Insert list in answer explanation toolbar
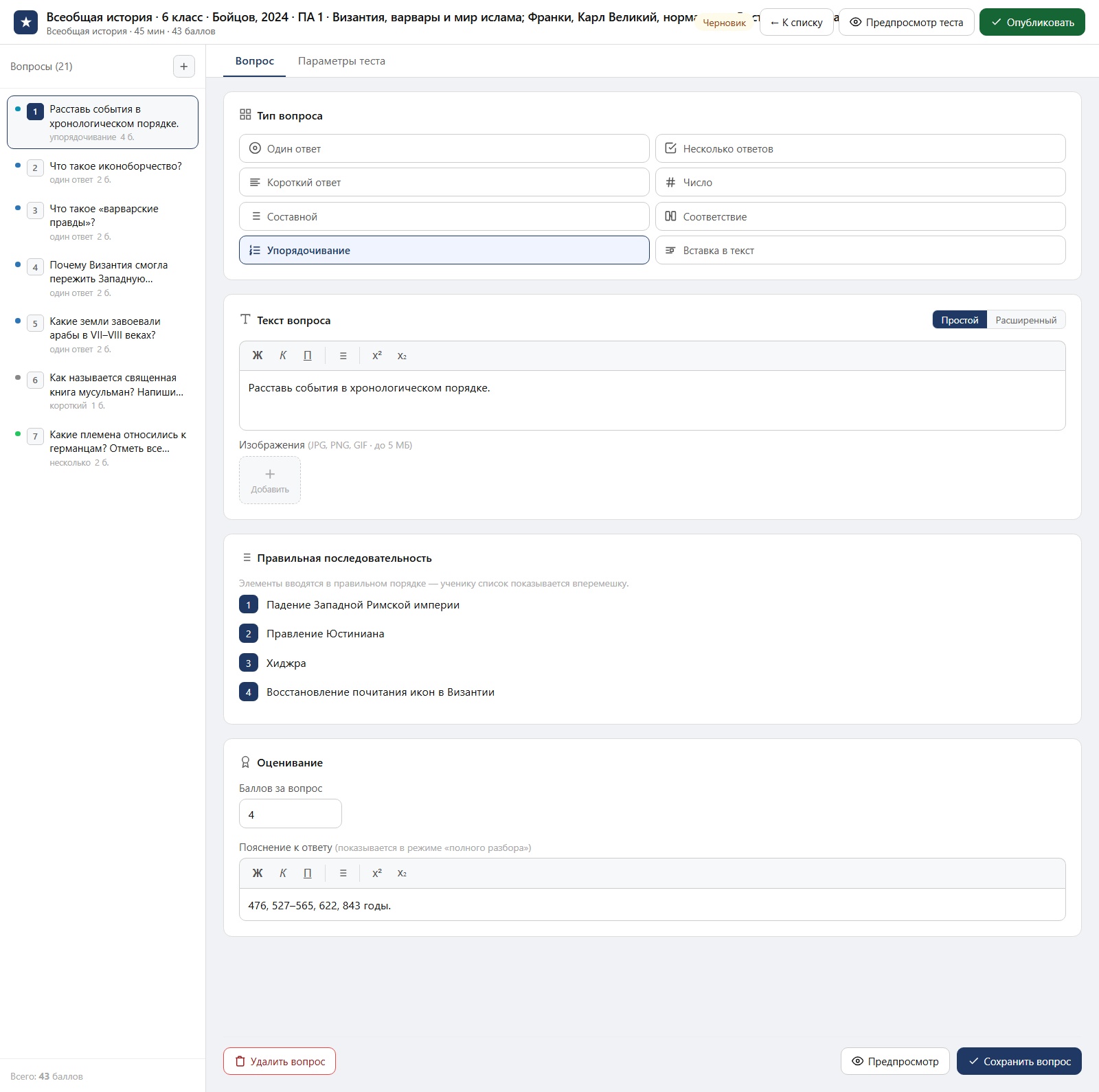This screenshot has height=1092, width=1099. tap(343, 873)
